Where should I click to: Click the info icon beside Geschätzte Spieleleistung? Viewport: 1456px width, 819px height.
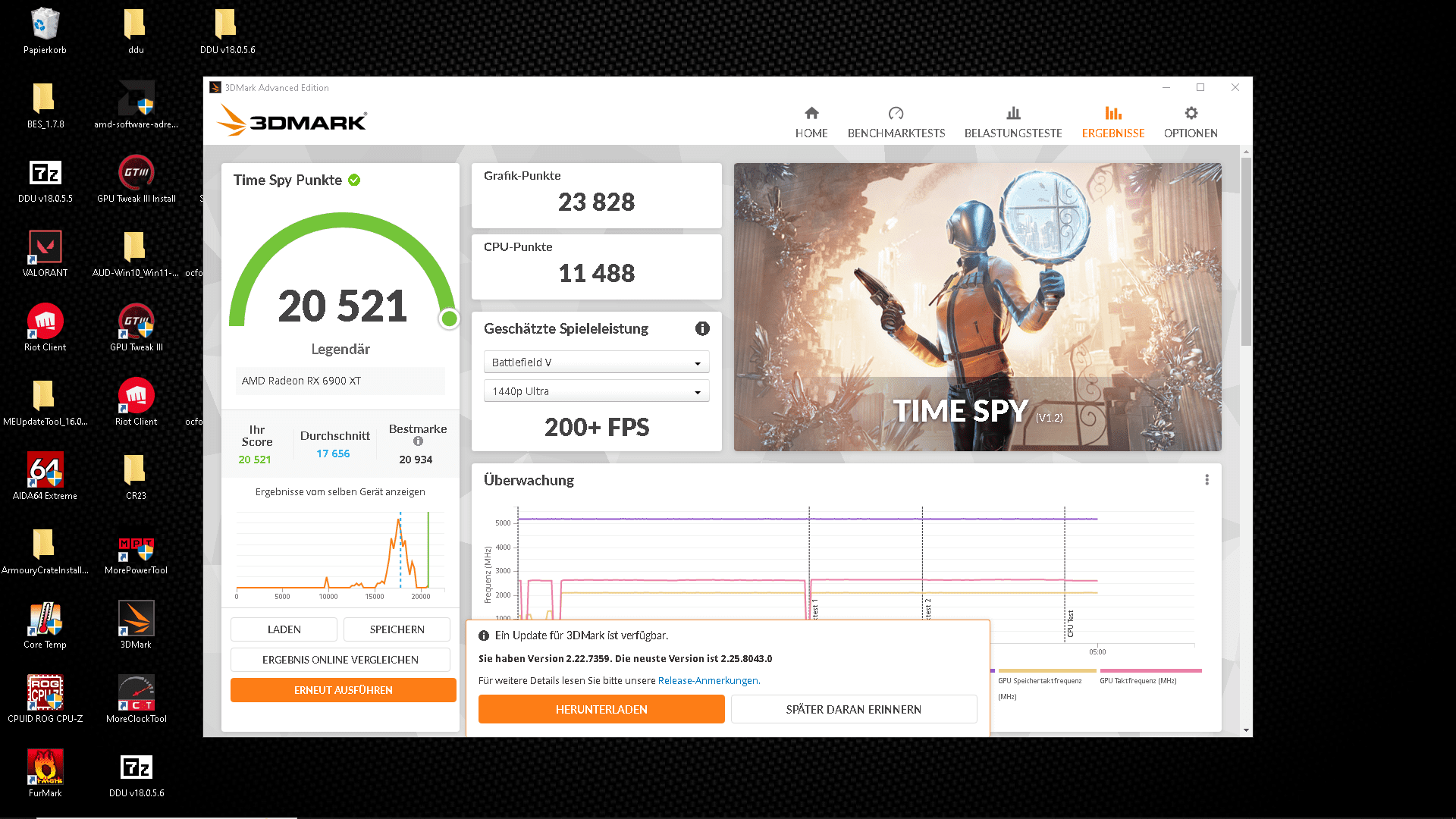pos(702,328)
